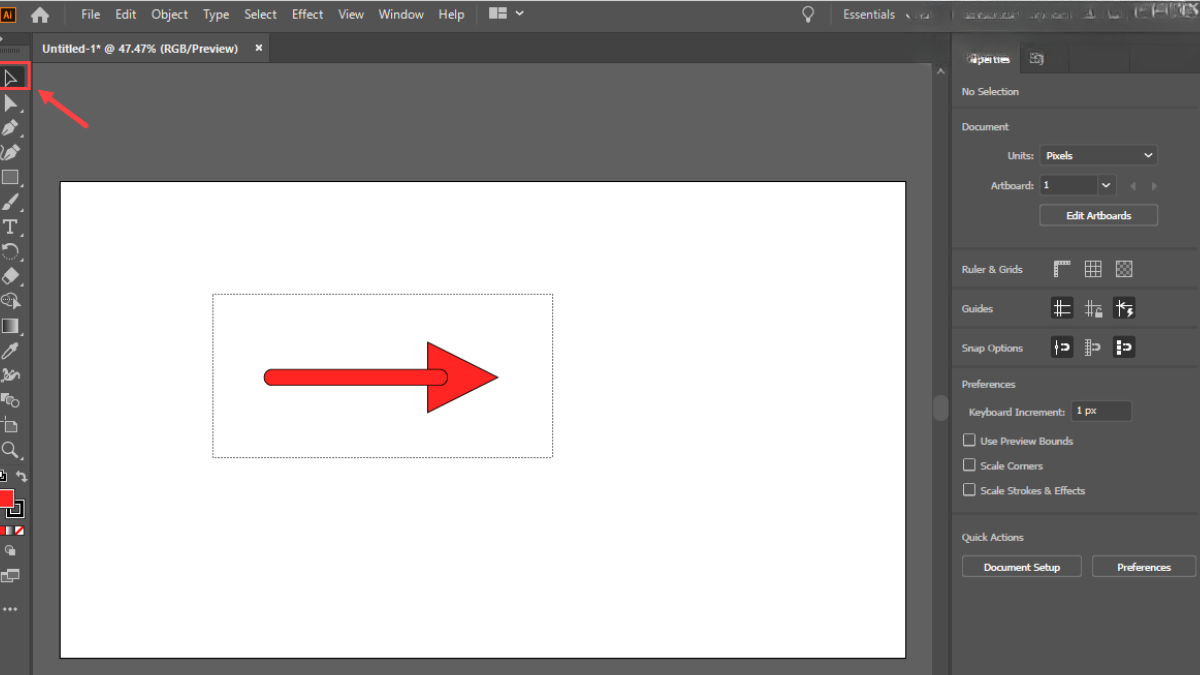The width and height of the screenshot is (1200, 675).
Task: Click the Keyboard Increment input field
Action: point(1101,411)
